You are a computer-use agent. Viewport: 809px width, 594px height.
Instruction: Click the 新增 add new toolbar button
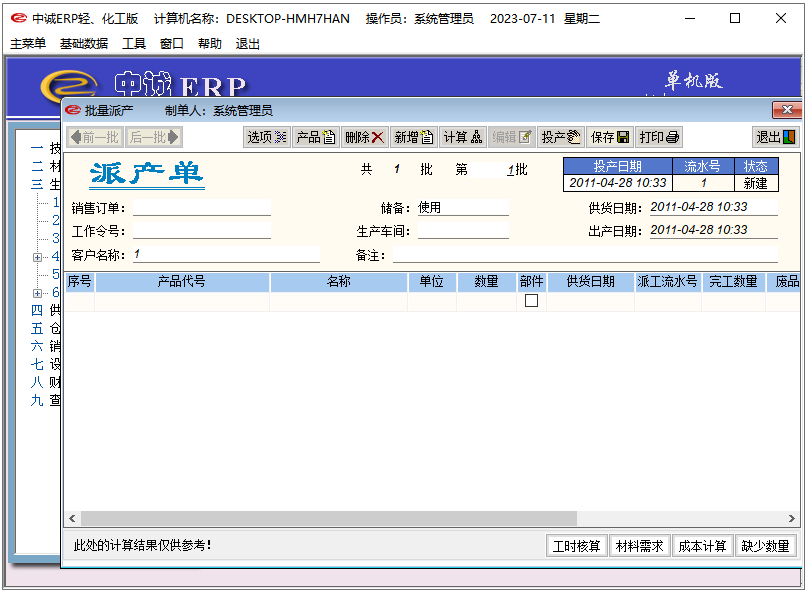pos(413,137)
